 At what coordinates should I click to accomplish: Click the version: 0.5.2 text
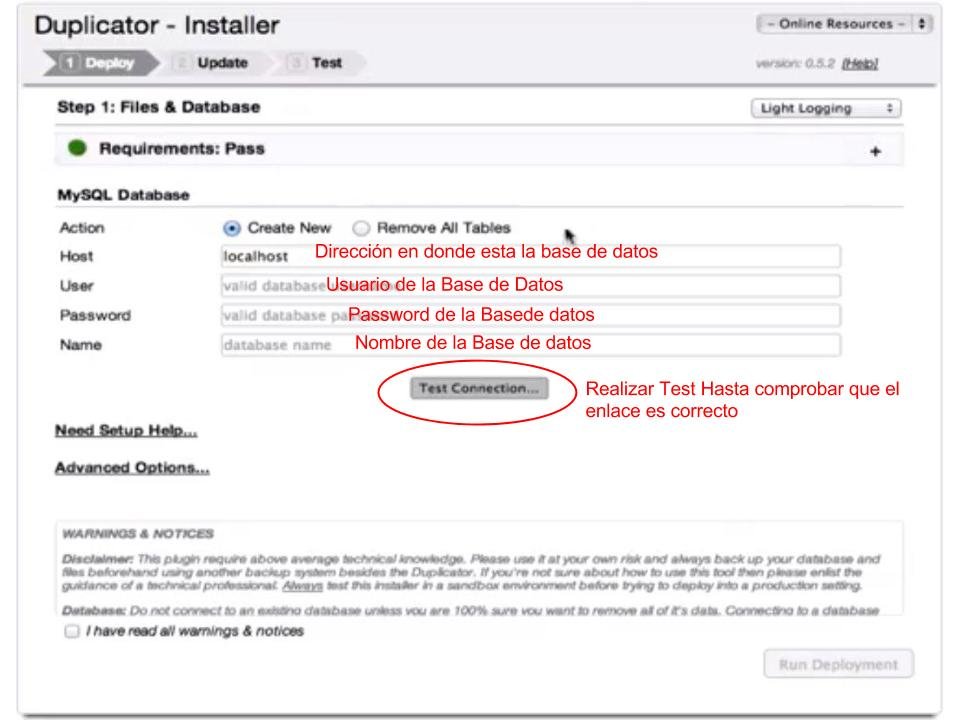[795, 64]
